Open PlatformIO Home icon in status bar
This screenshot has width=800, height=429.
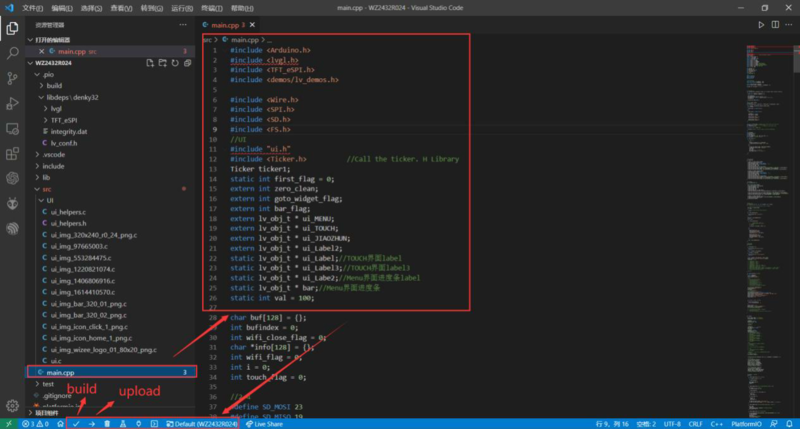tap(60, 424)
